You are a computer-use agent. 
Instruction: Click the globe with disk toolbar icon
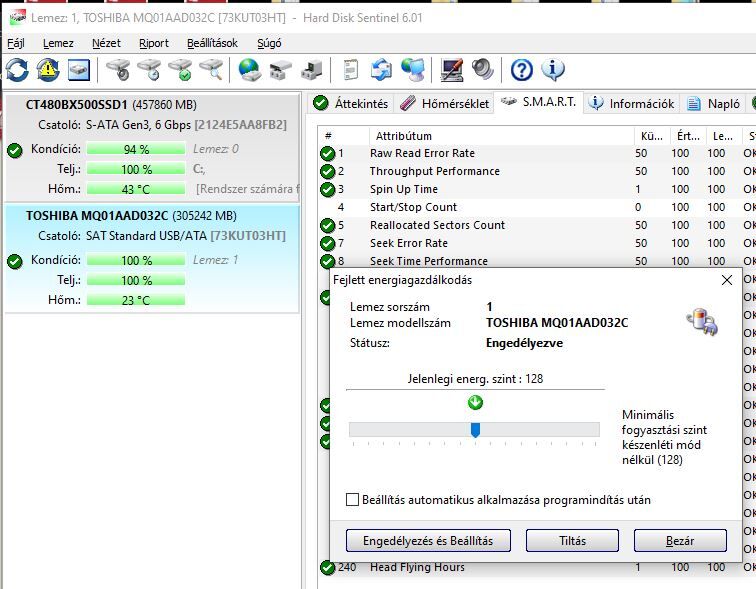tap(250, 70)
